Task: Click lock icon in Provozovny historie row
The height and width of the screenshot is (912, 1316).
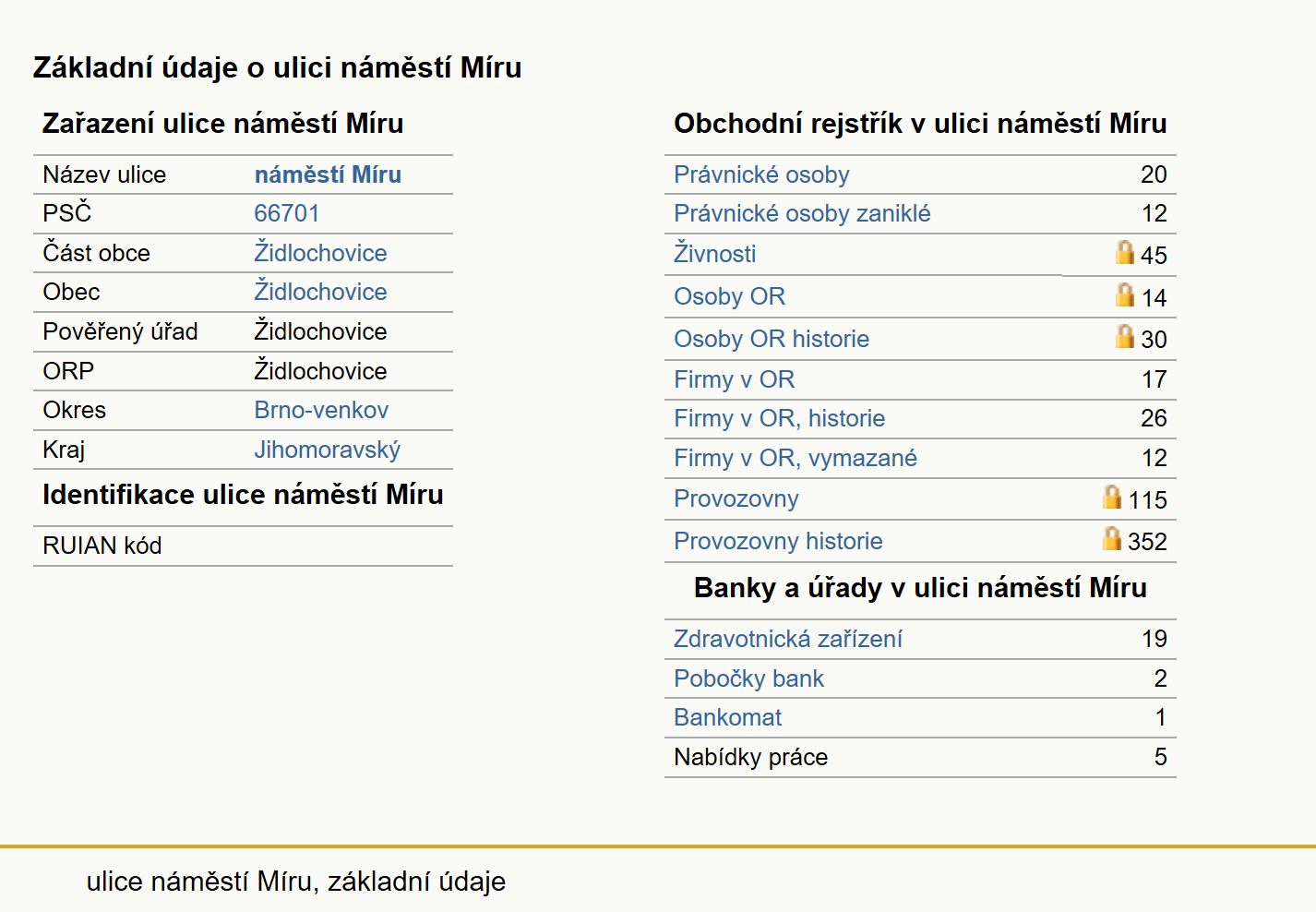Action: [x=1112, y=538]
